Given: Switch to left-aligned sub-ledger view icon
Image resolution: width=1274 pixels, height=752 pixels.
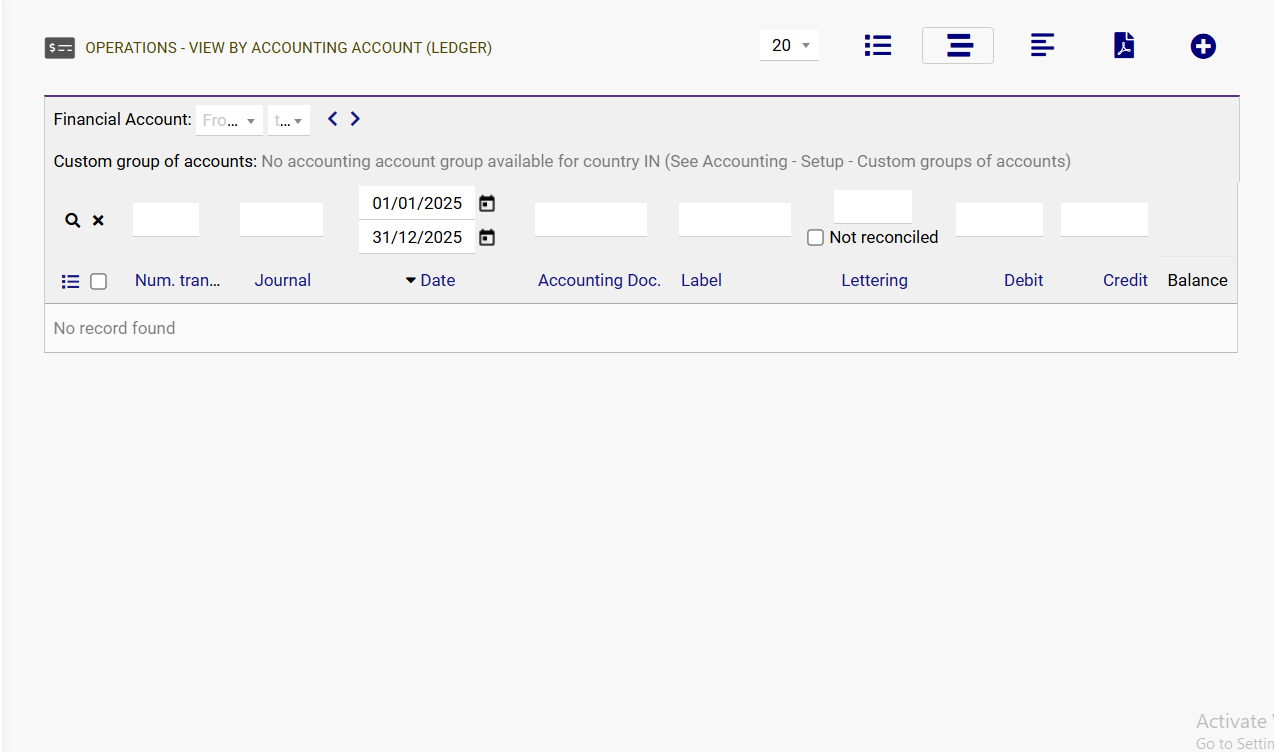Looking at the screenshot, I should tap(1042, 46).
